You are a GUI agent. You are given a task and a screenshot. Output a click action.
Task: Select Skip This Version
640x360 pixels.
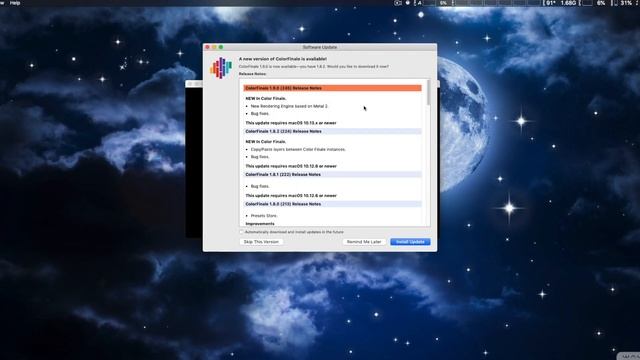coord(261,242)
